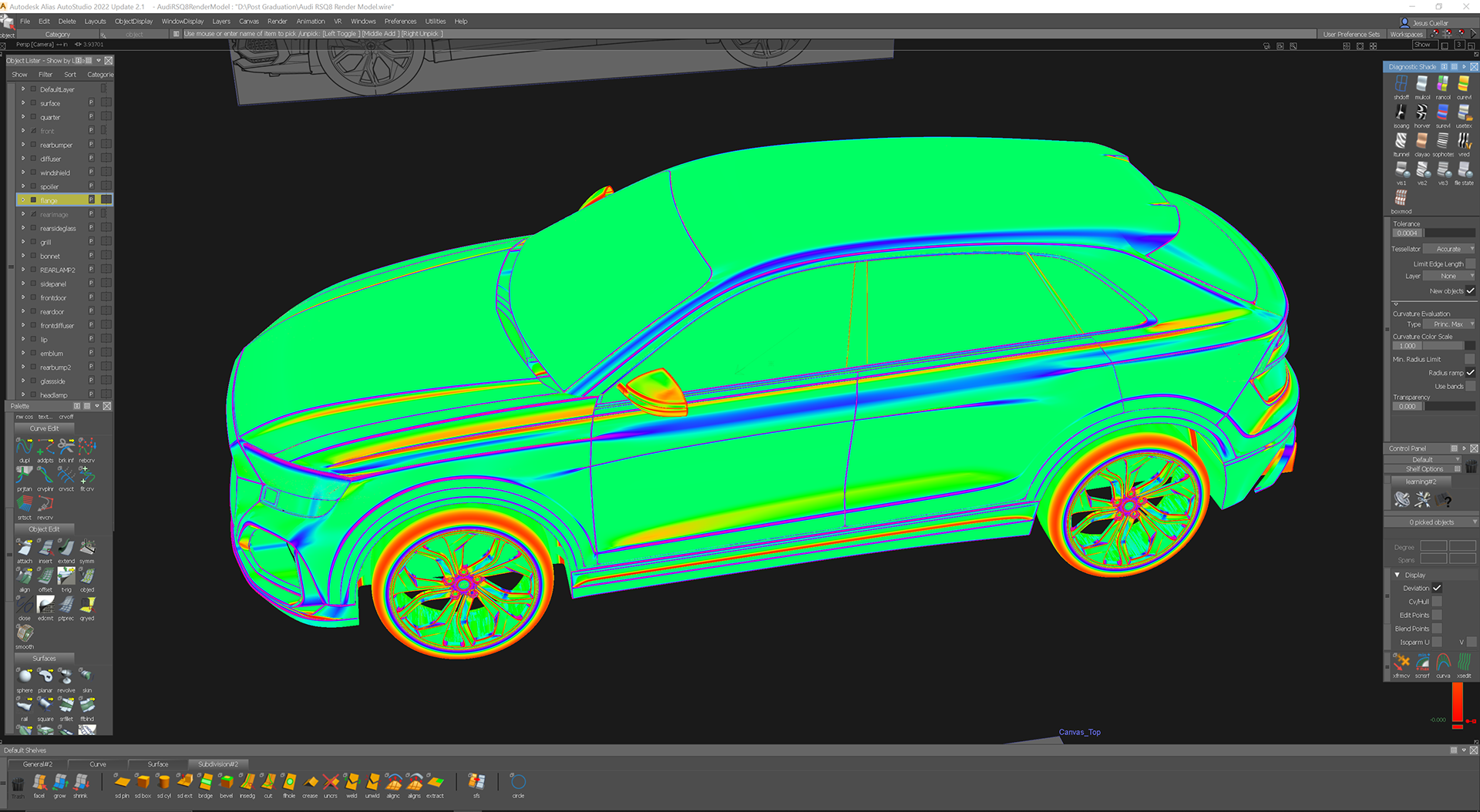The image size is (1480, 812).
Task: Expand the bonnet layer
Action: [23, 256]
